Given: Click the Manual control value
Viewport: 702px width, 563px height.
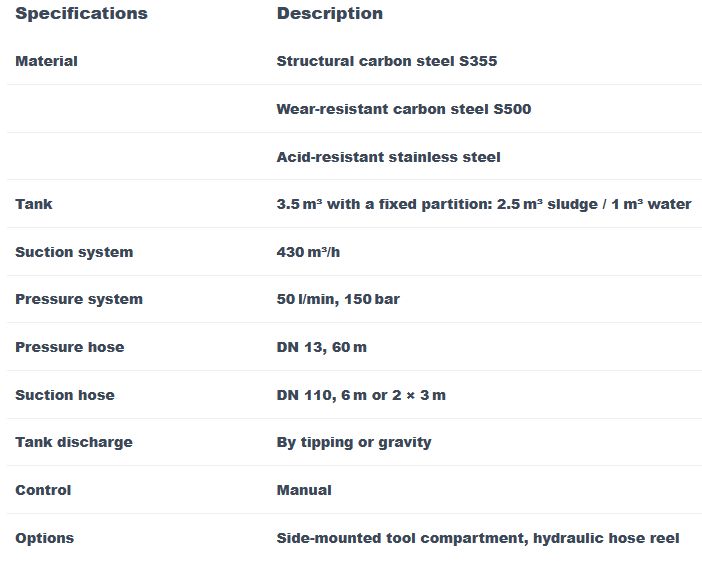Looking at the screenshot, I should (304, 490).
